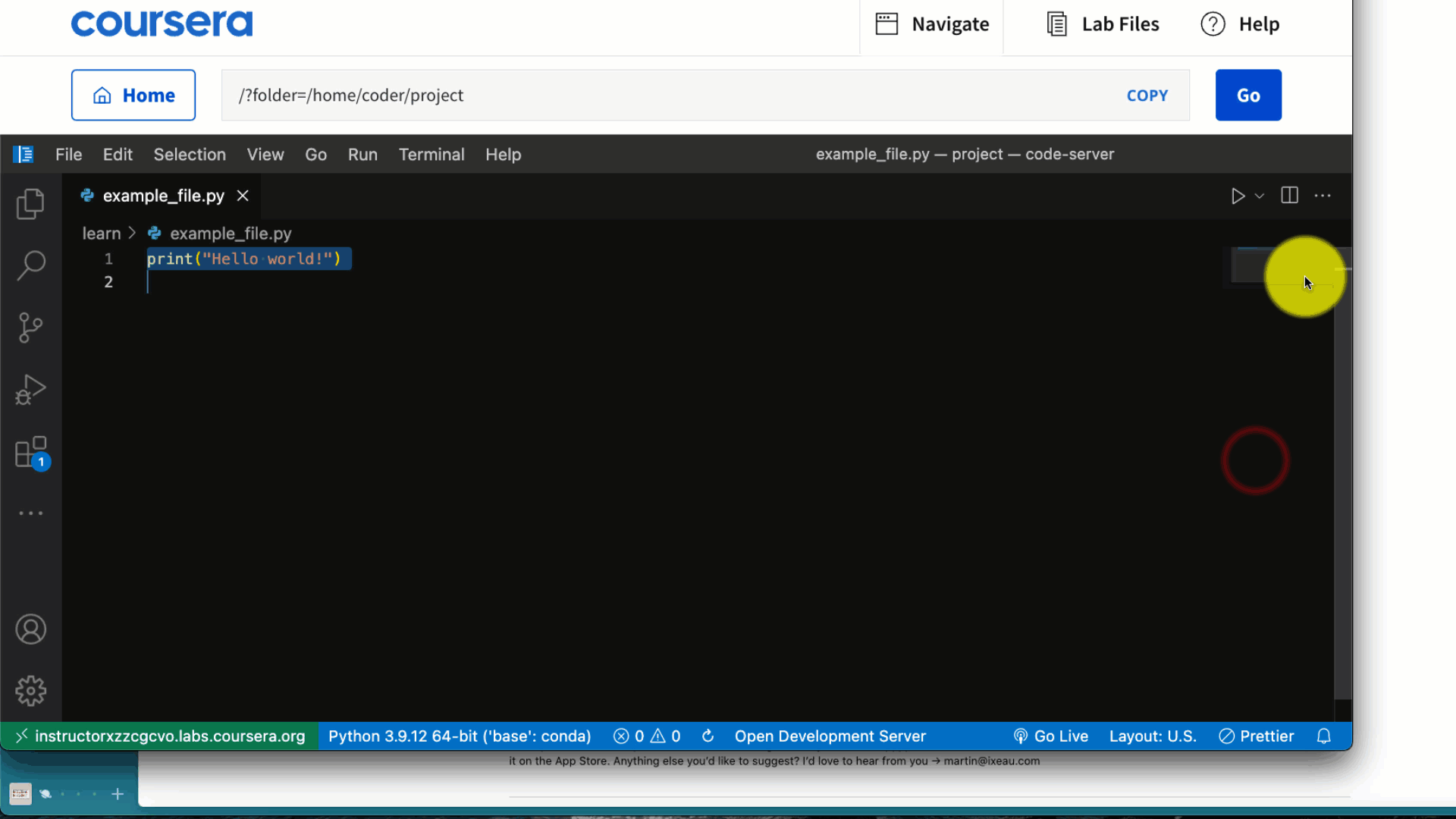This screenshot has height=819, width=1456.
Task: Click the application menu icon left of File
Action: [24, 155]
